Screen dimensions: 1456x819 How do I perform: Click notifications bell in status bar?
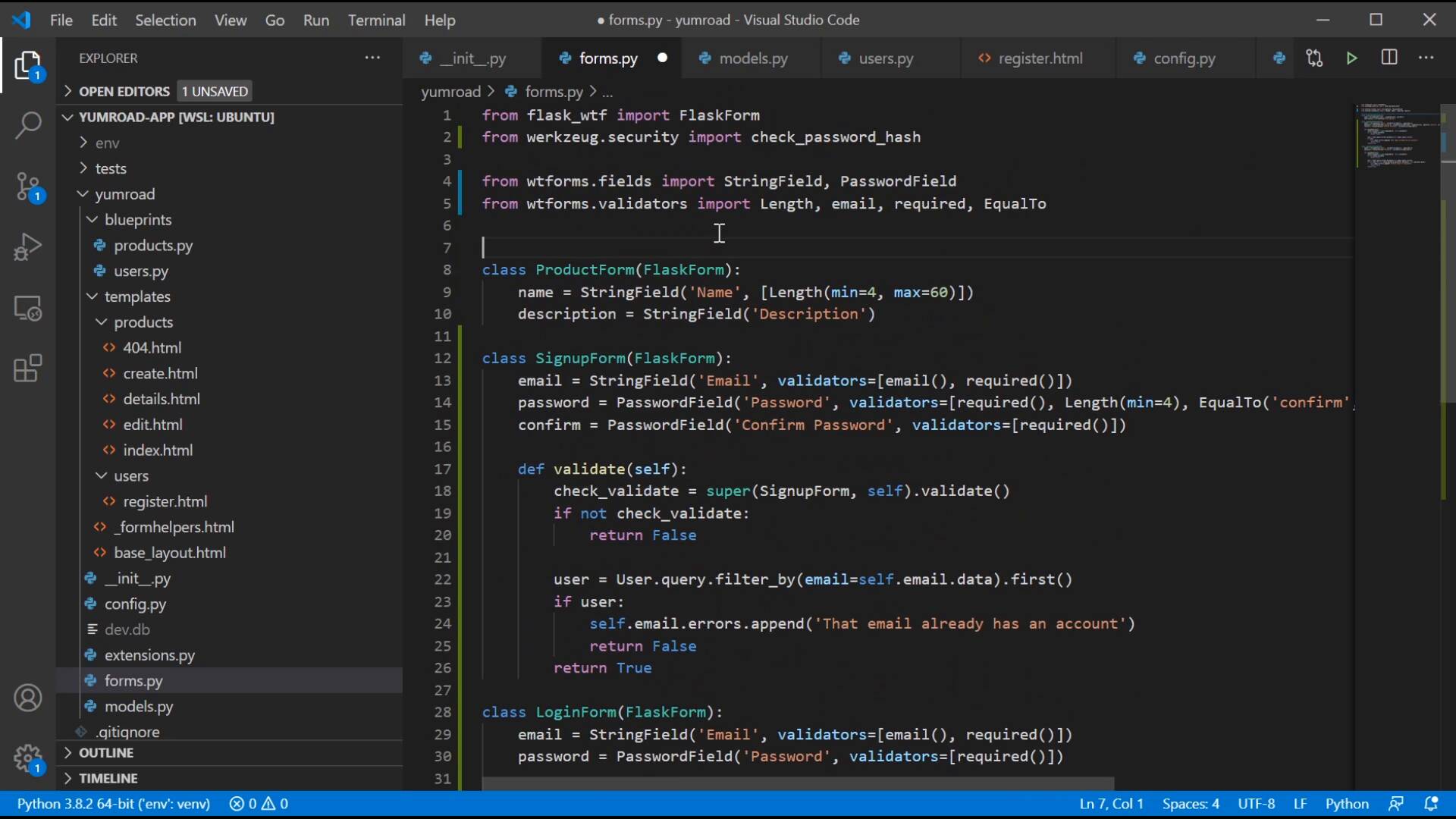click(1433, 803)
